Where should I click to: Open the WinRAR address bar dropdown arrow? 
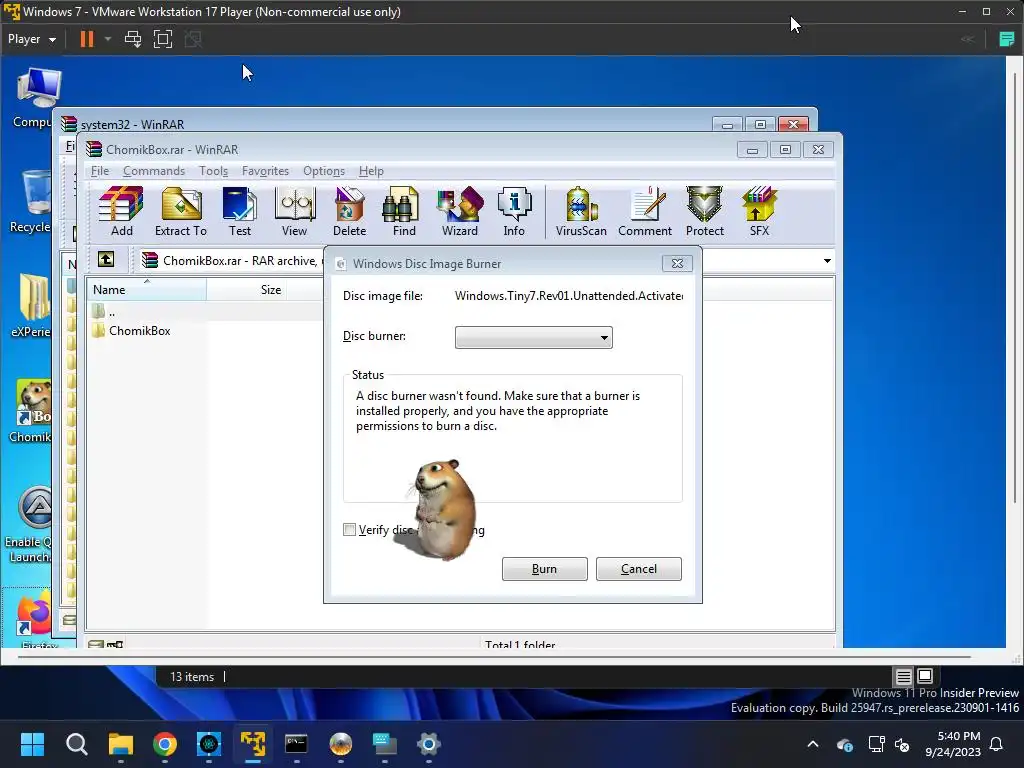(x=827, y=261)
